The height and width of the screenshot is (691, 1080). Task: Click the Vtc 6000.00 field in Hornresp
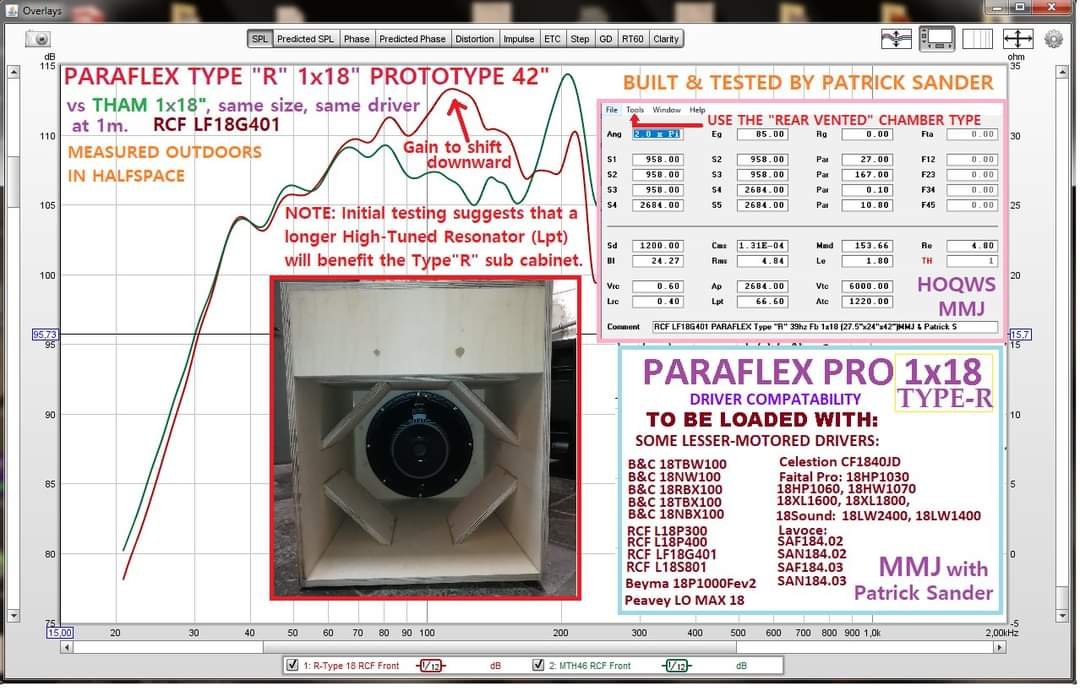point(868,287)
